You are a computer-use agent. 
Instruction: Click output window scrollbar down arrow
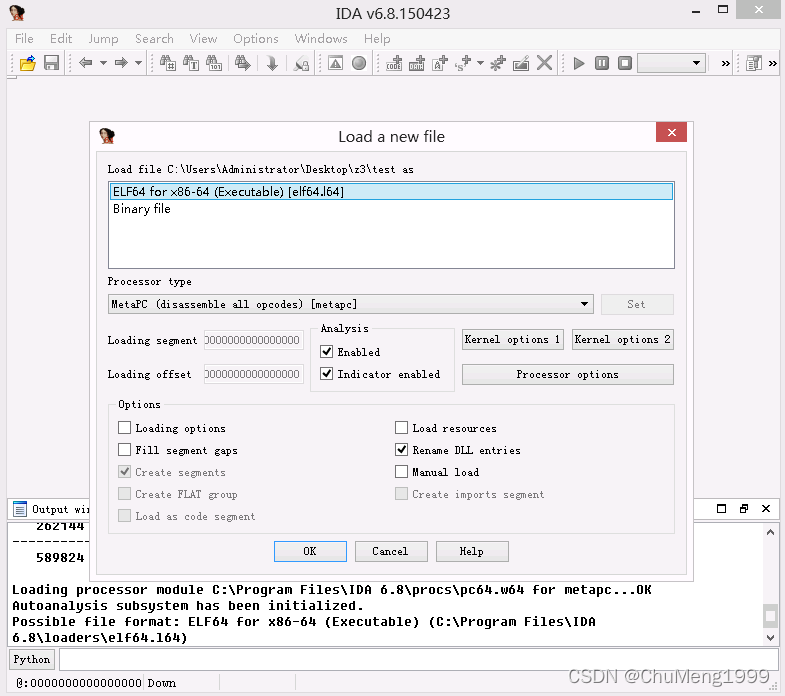pyautogui.click(x=770, y=638)
